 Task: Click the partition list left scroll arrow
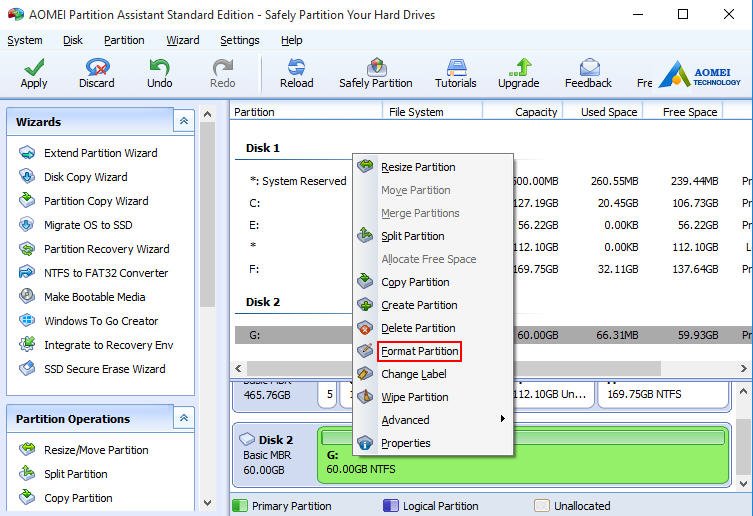[x=239, y=369]
